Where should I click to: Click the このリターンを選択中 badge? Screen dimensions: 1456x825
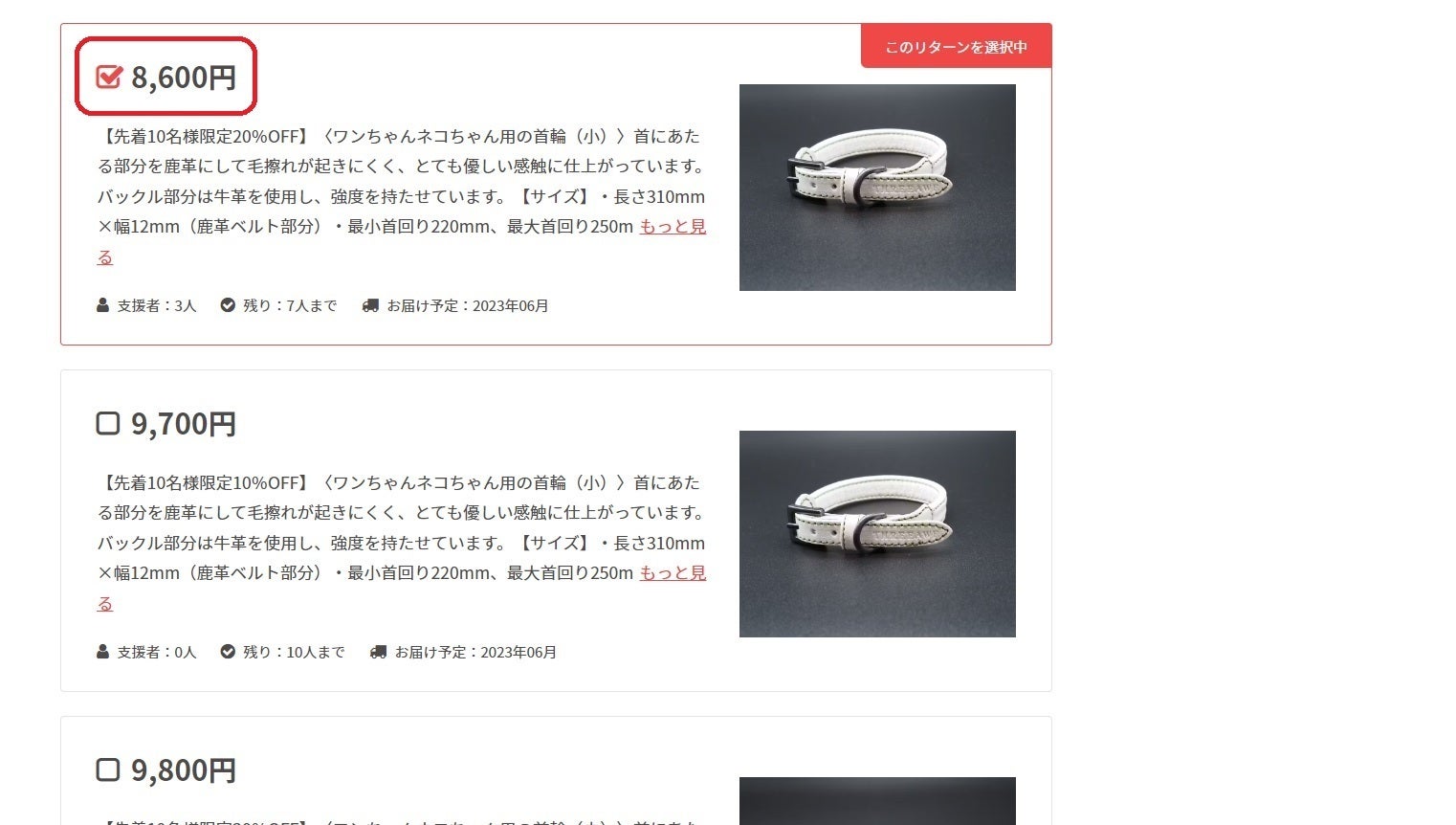(x=956, y=46)
